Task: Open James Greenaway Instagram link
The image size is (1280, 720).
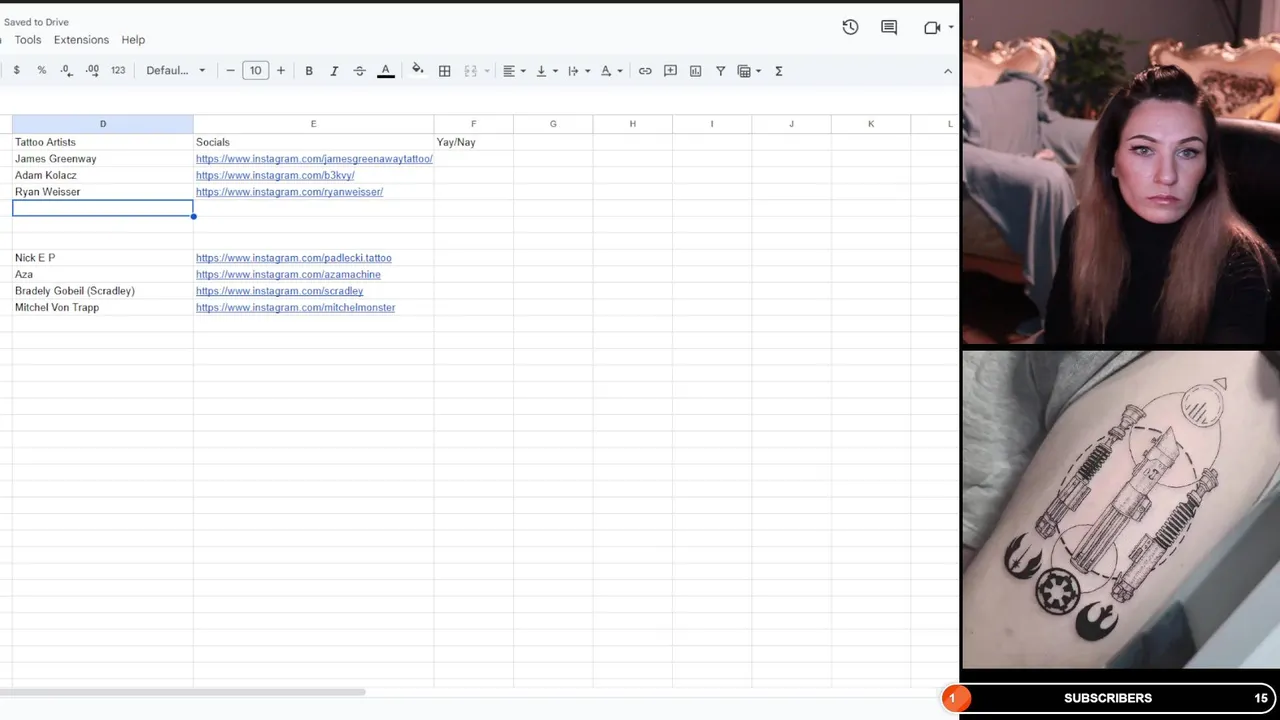Action: click(x=314, y=159)
